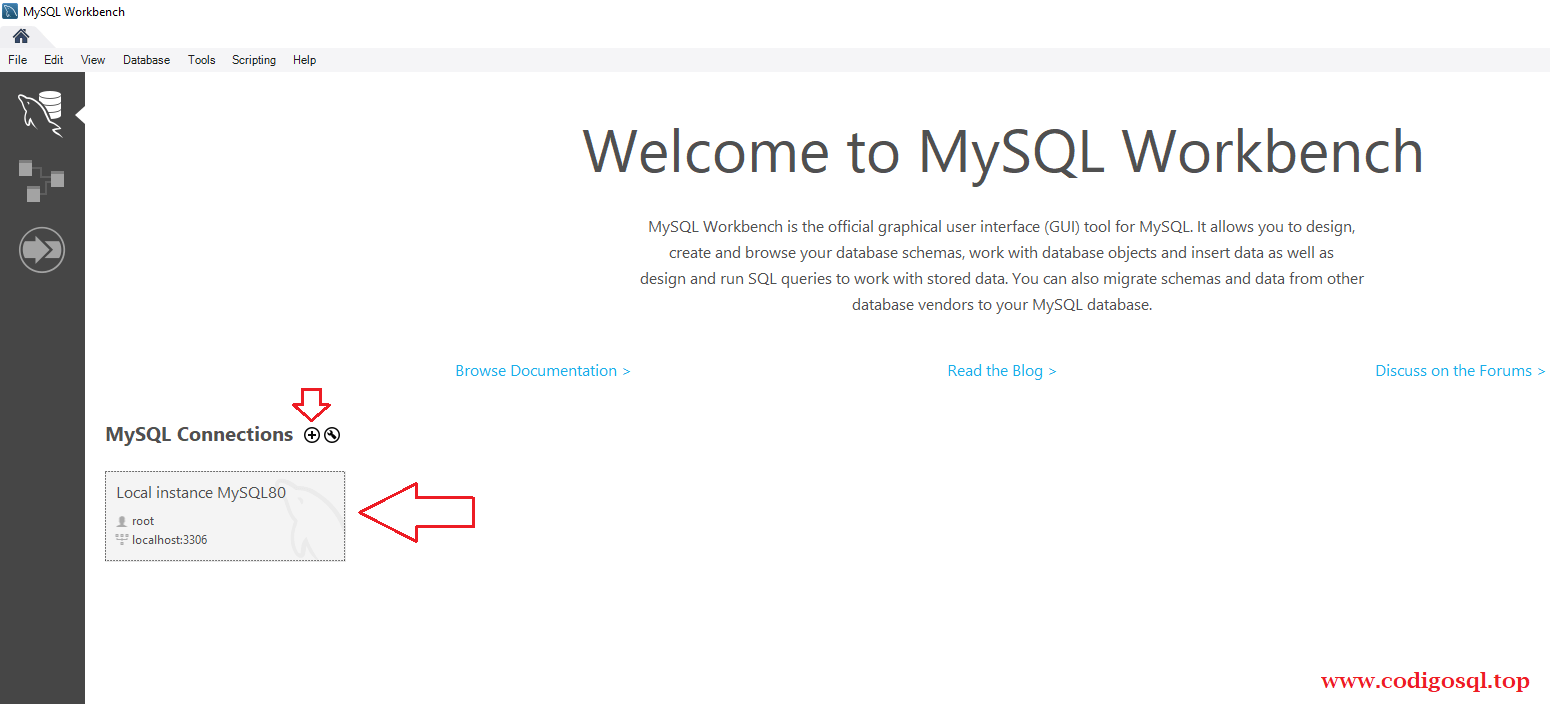Click the MySQL Workbench title bar icon
Screen dimensions: 1550x704
tap(10, 11)
